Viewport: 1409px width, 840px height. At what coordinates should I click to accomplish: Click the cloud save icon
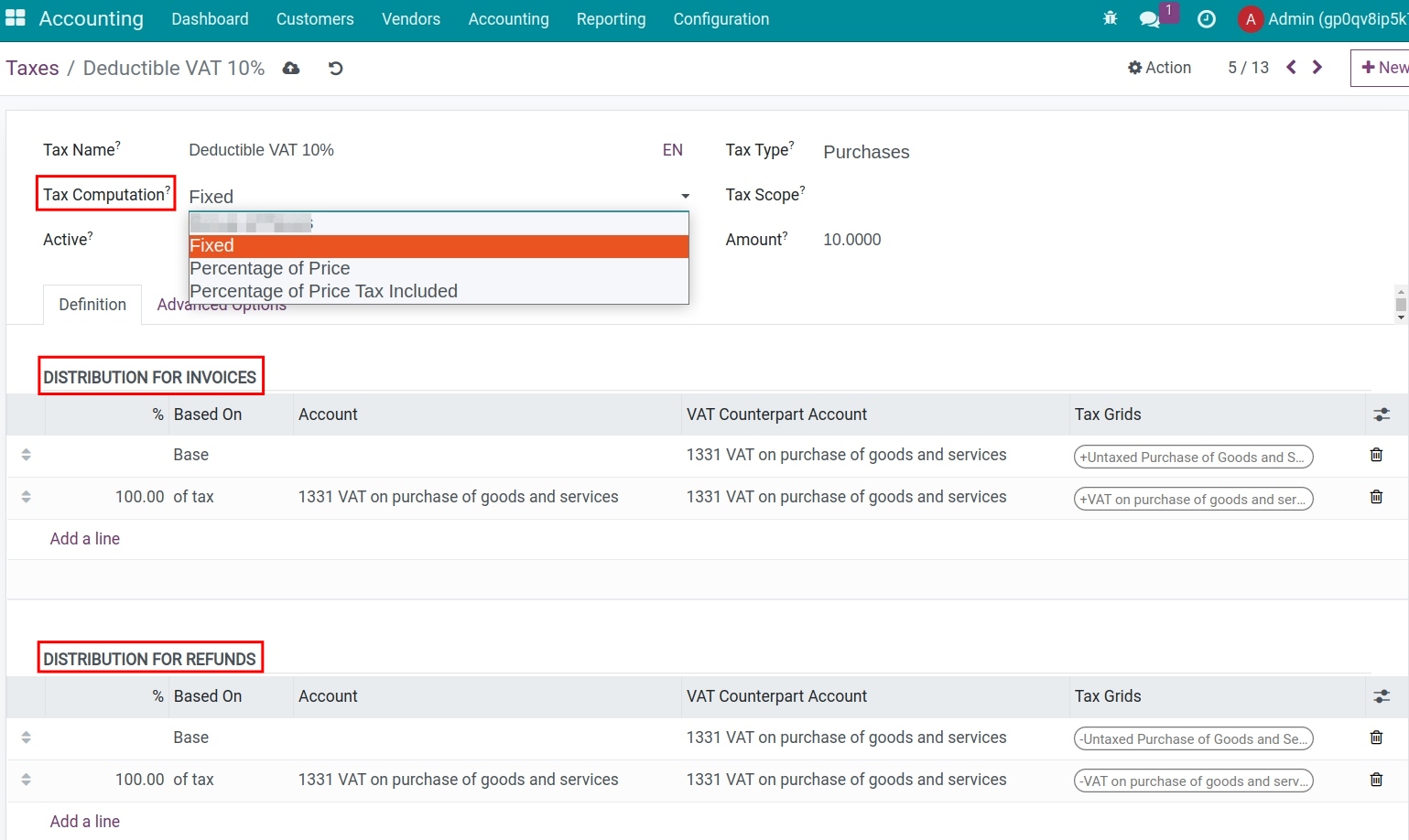pyautogui.click(x=291, y=69)
